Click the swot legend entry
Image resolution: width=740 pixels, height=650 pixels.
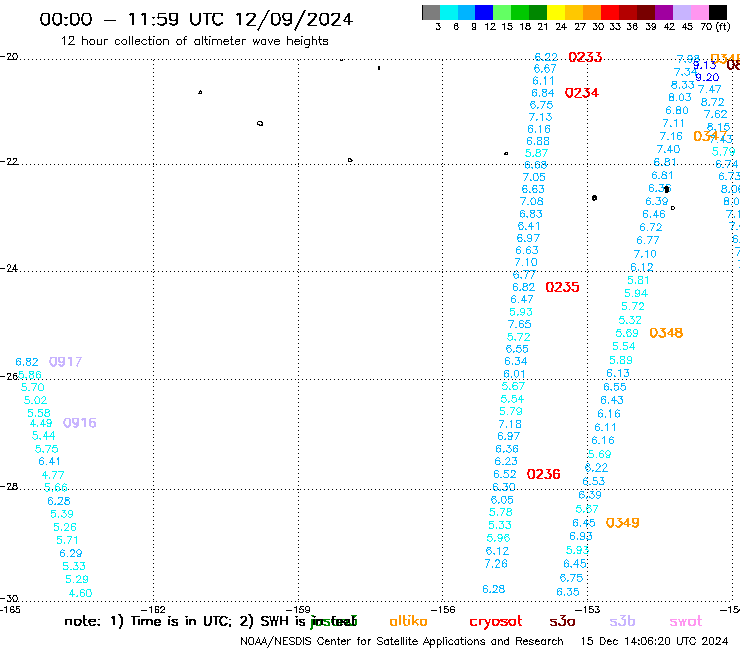[686, 621]
